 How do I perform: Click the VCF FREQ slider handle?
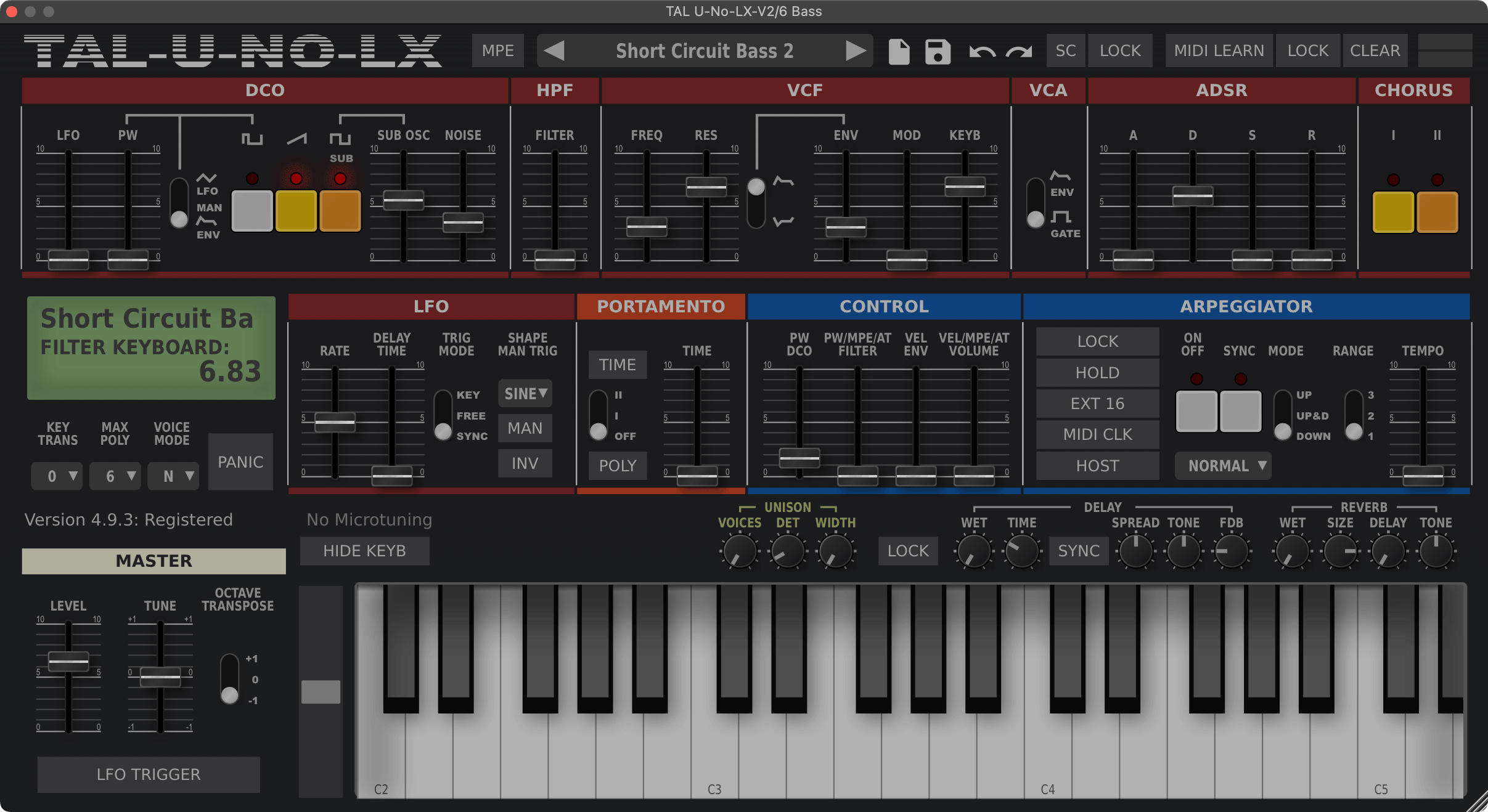tap(647, 227)
